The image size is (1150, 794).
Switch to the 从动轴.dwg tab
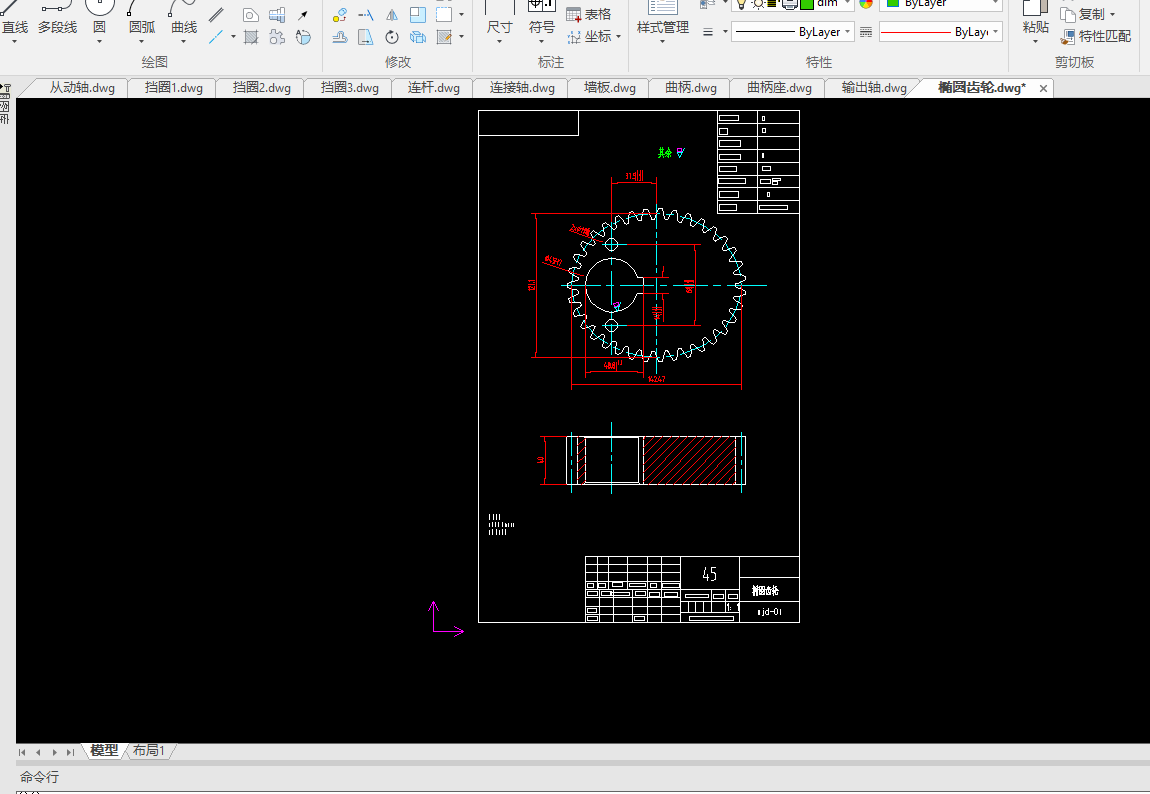pyautogui.click(x=82, y=88)
